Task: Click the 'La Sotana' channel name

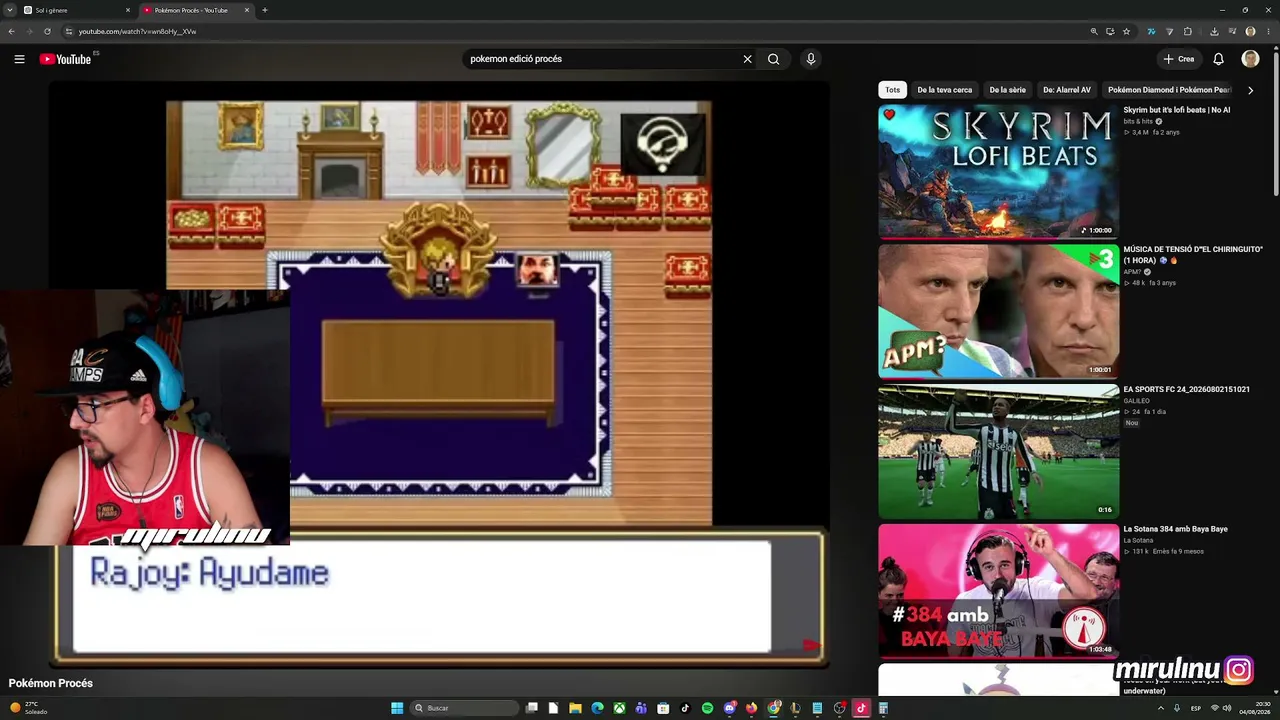Action: tap(1138, 541)
